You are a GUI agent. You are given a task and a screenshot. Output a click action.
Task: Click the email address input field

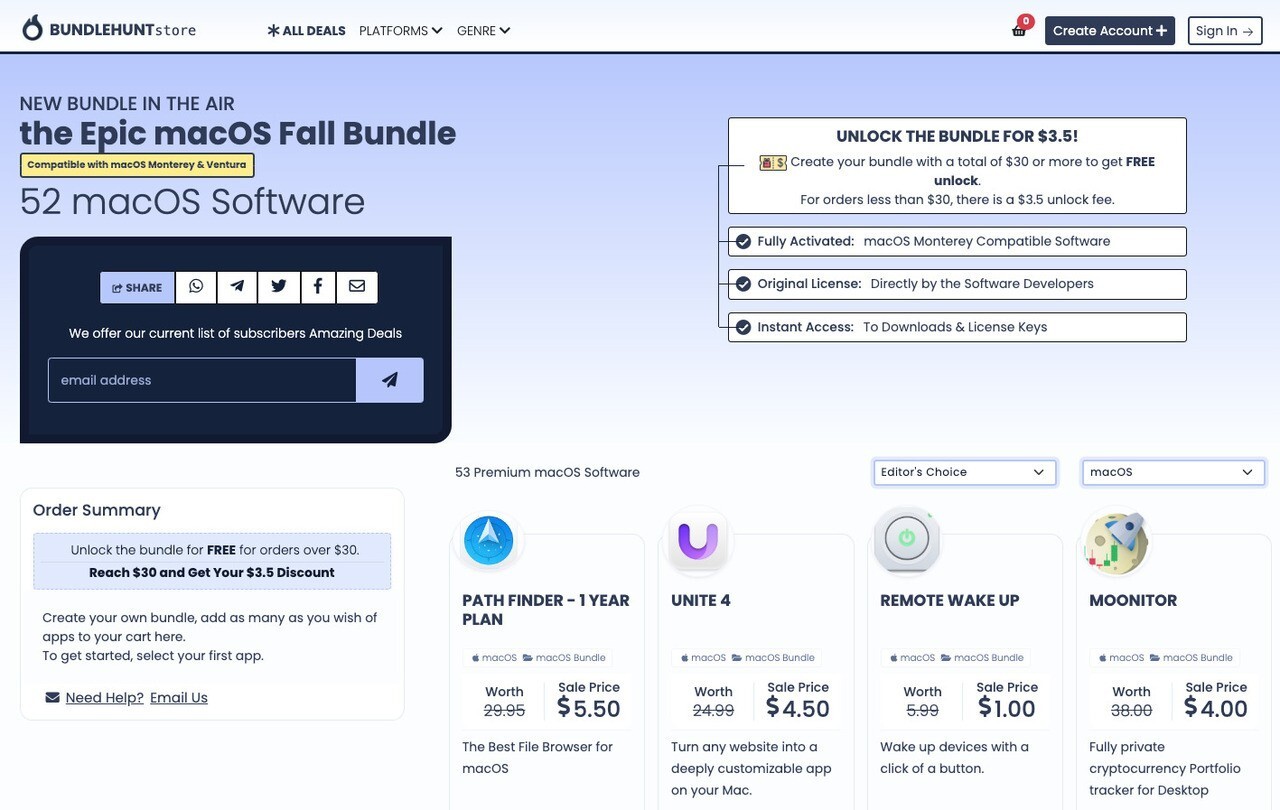pyautogui.click(x=200, y=378)
